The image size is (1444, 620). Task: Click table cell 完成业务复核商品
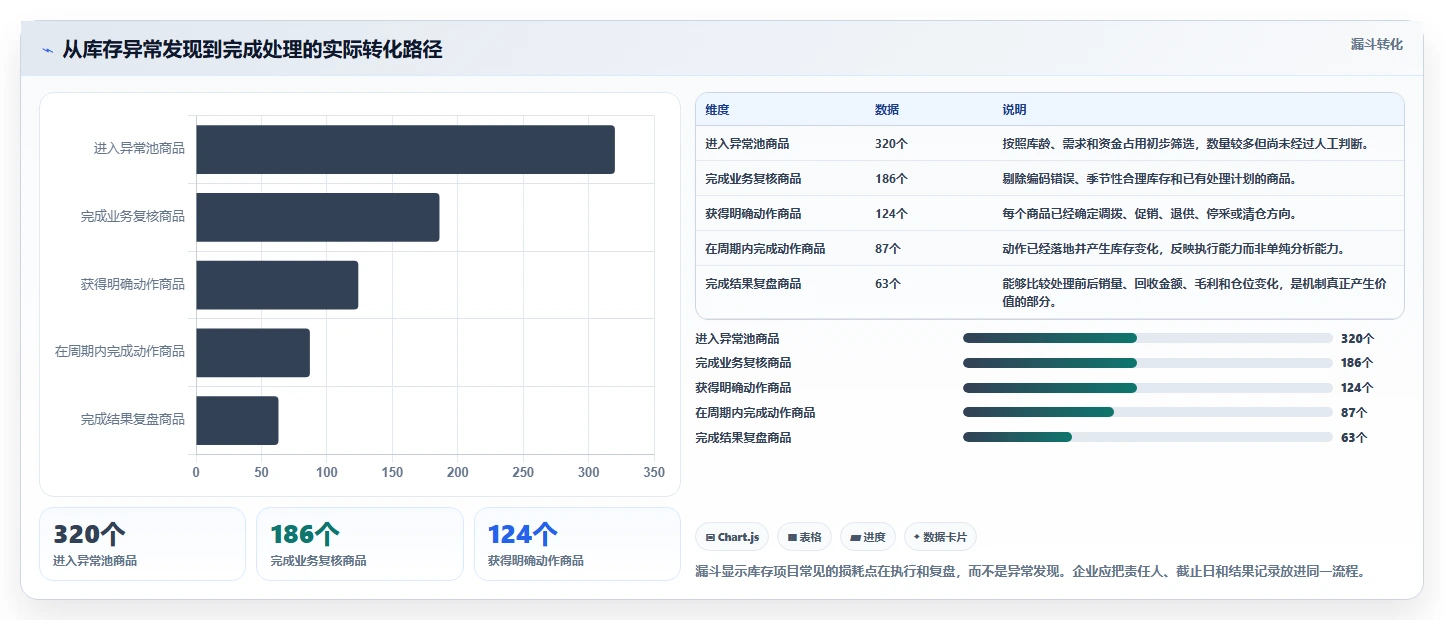(753, 179)
